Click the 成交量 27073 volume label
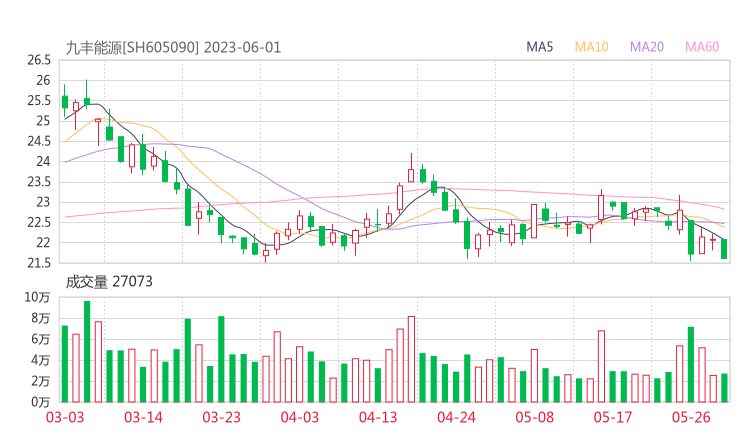Viewport: 740px width, 440px height. coord(109,282)
